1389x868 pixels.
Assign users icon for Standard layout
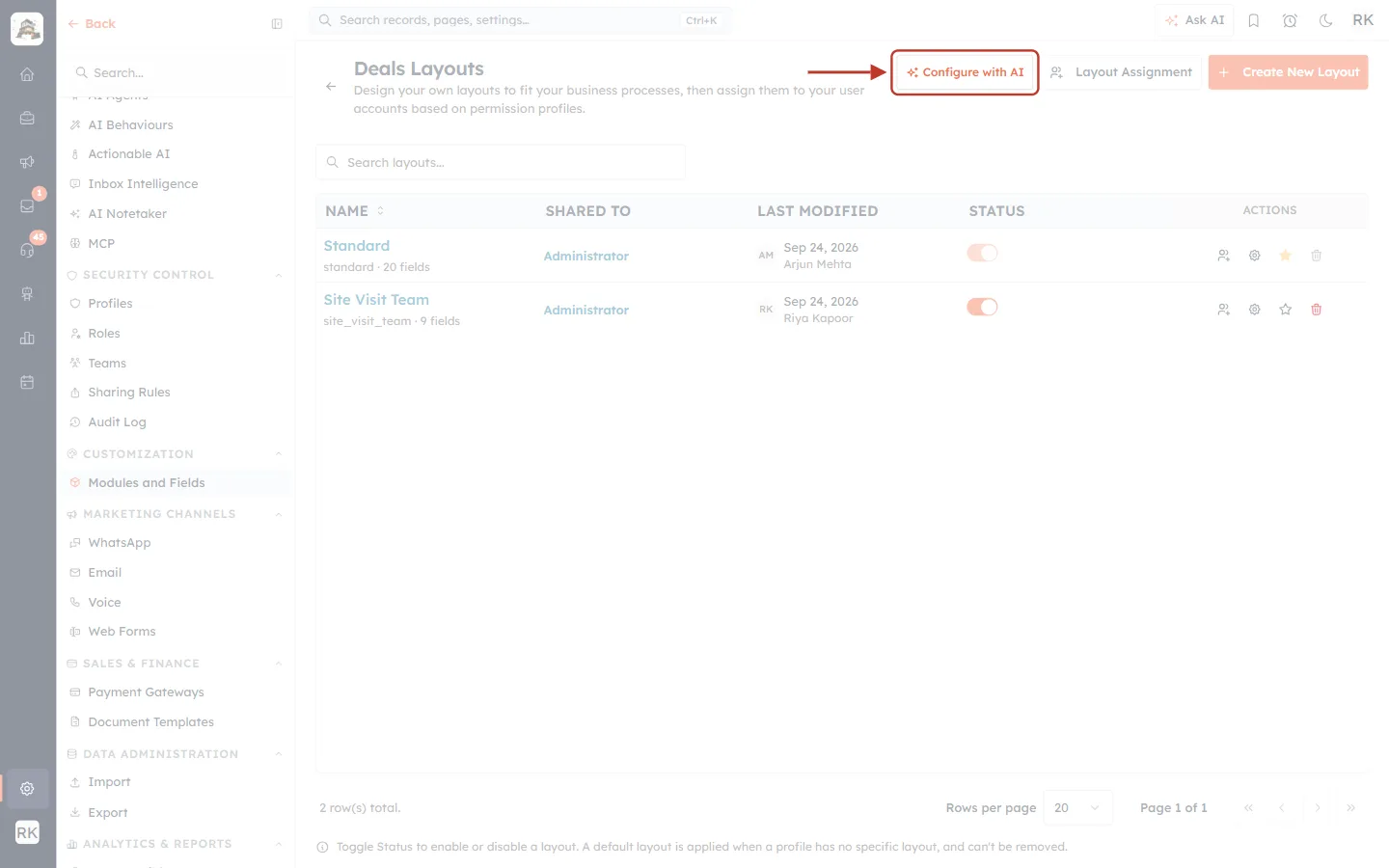1224,256
